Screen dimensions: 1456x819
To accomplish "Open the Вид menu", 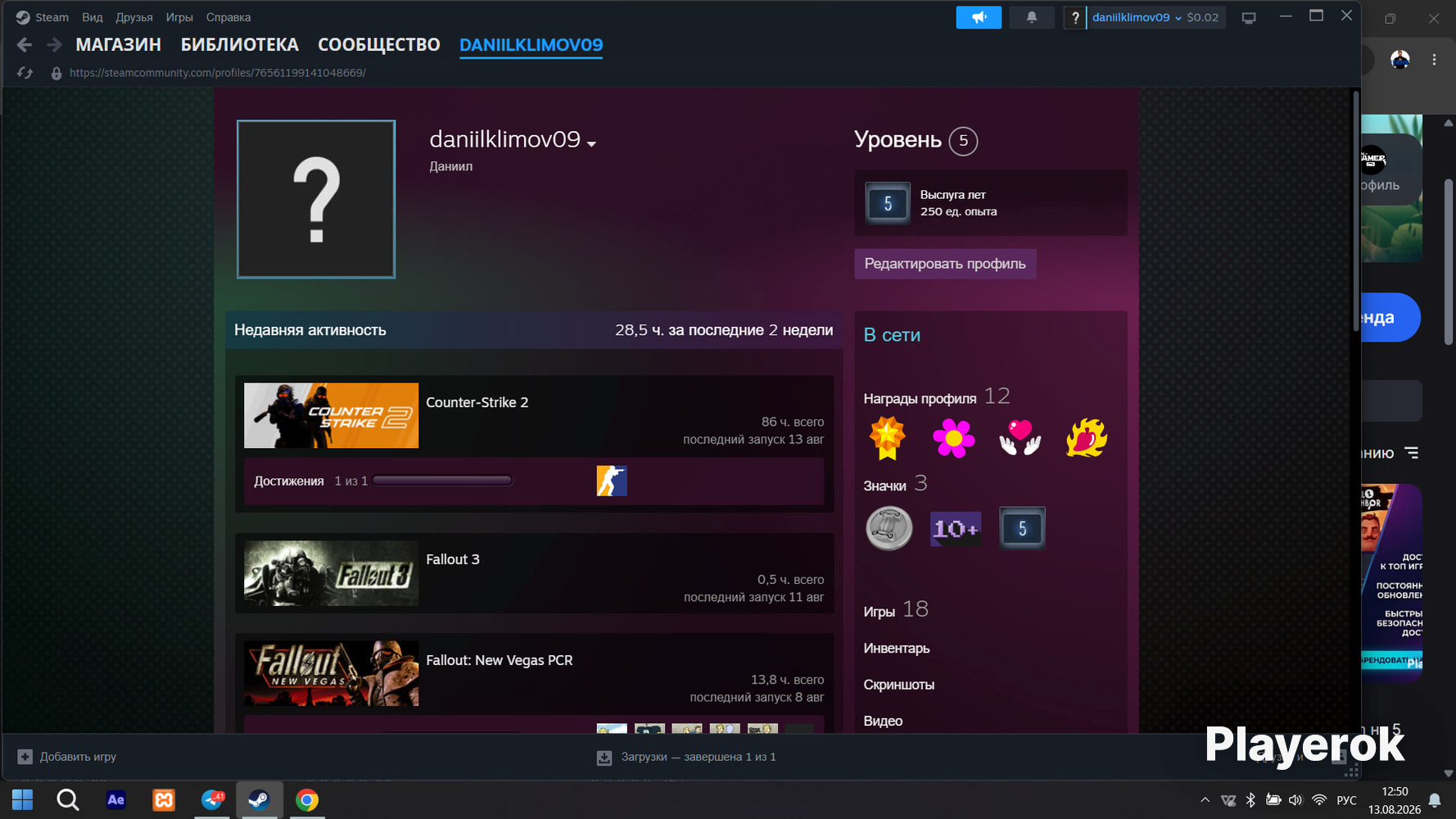I will (x=93, y=17).
